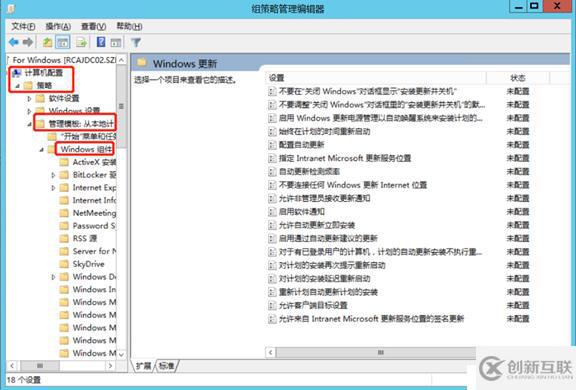The width and height of the screenshot is (576, 390).
Task: Select the BitLocker tree folder
Action: (94, 175)
